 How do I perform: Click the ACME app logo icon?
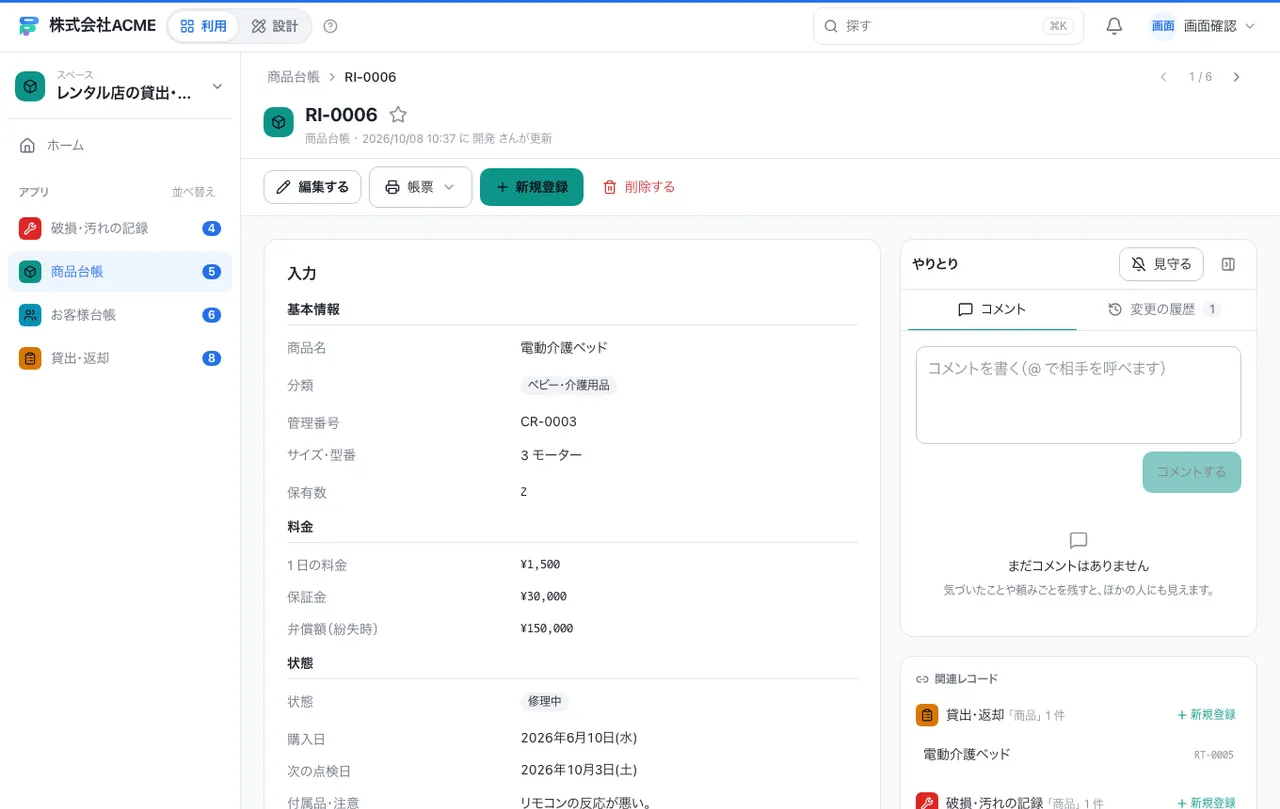28,26
